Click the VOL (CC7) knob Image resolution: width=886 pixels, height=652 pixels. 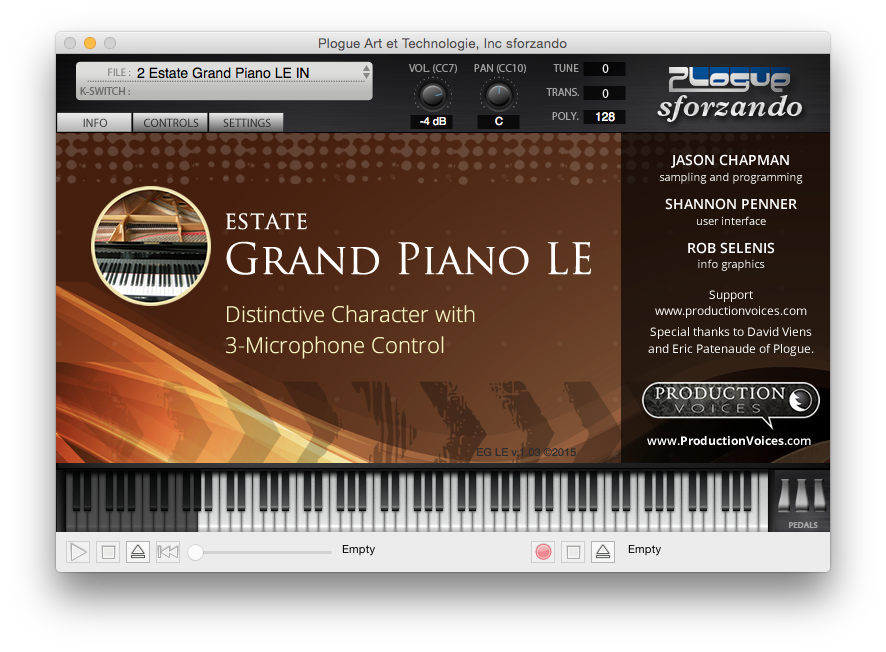tap(433, 95)
